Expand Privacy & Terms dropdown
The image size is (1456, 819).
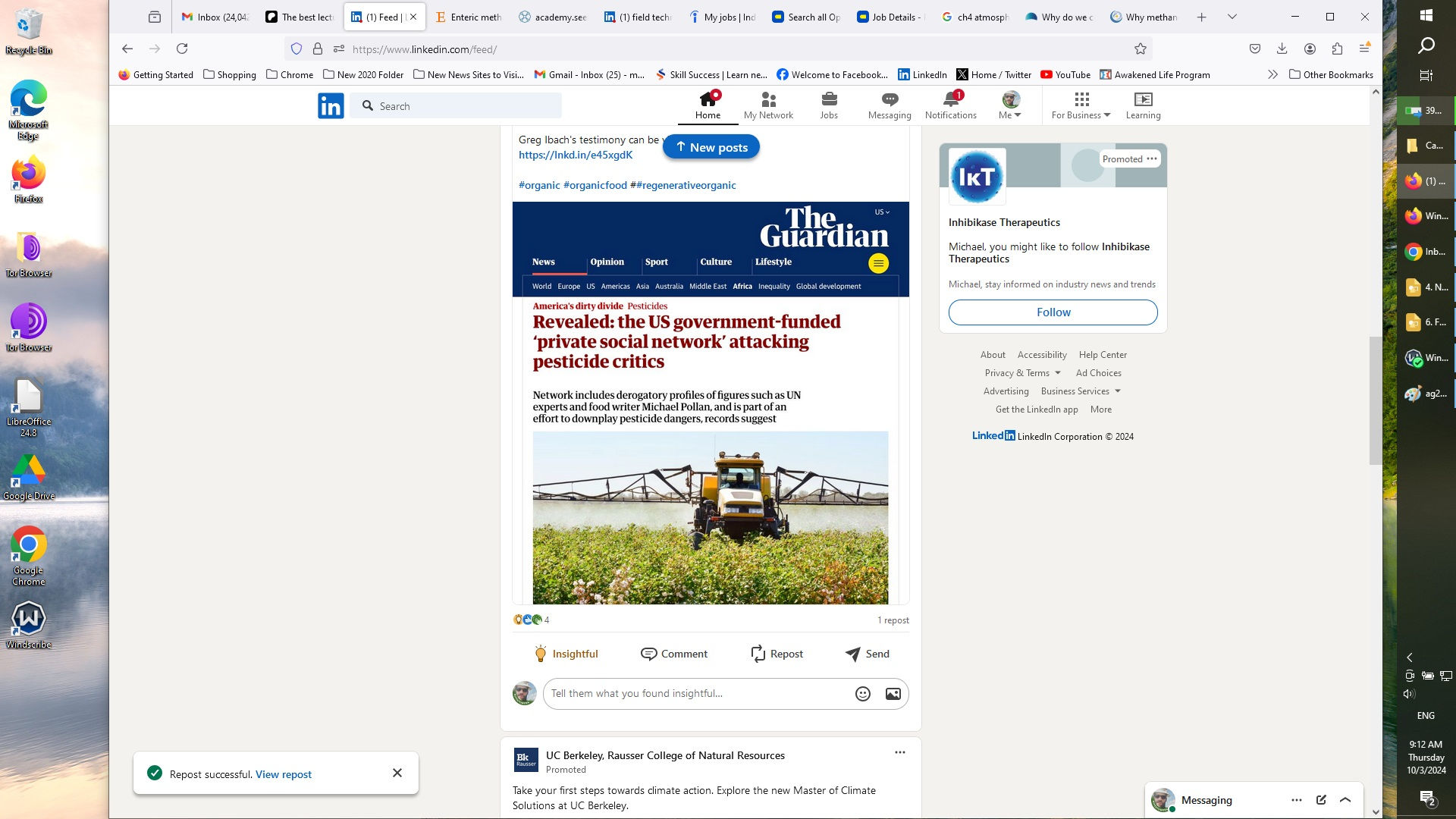[1022, 373]
